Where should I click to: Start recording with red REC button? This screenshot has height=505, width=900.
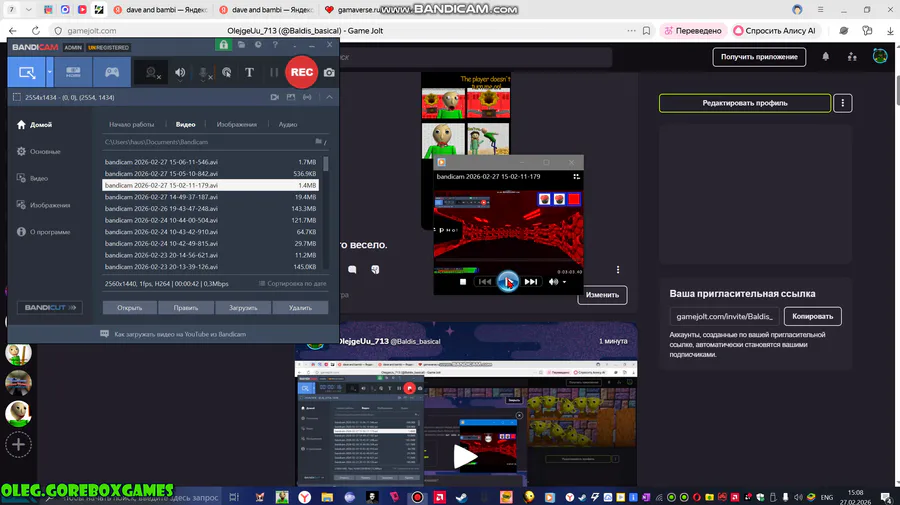click(301, 72)
